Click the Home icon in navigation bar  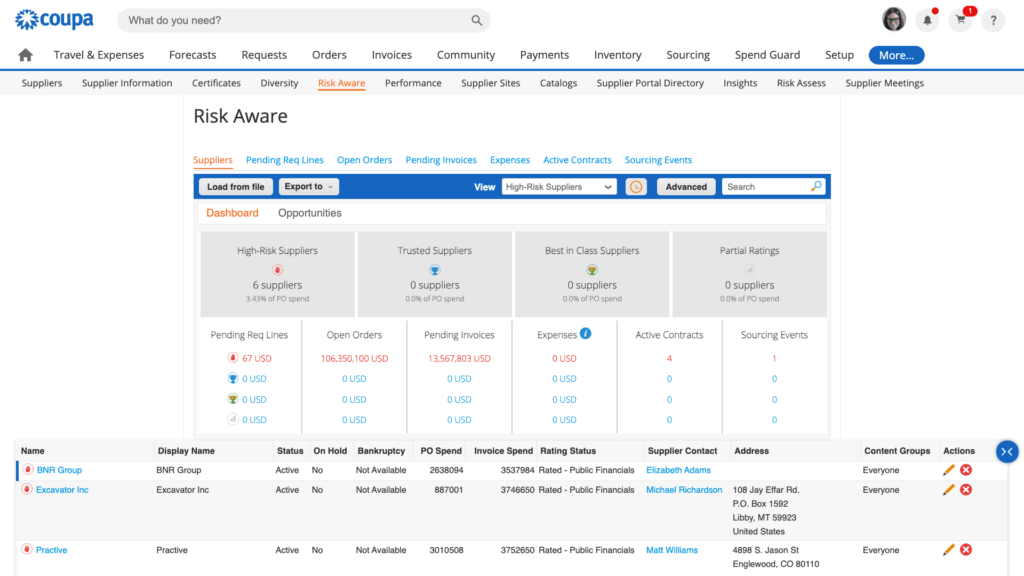pos(26,55)
